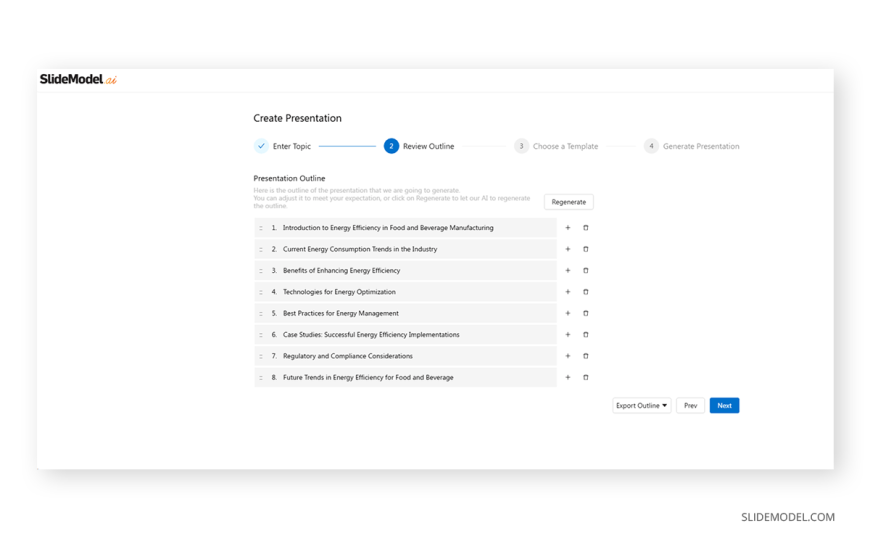Viewport: 870px width, 539px height.
Task: Trash the 'Future Trends in Energy Efficiency' item
Action: [586, 378]
